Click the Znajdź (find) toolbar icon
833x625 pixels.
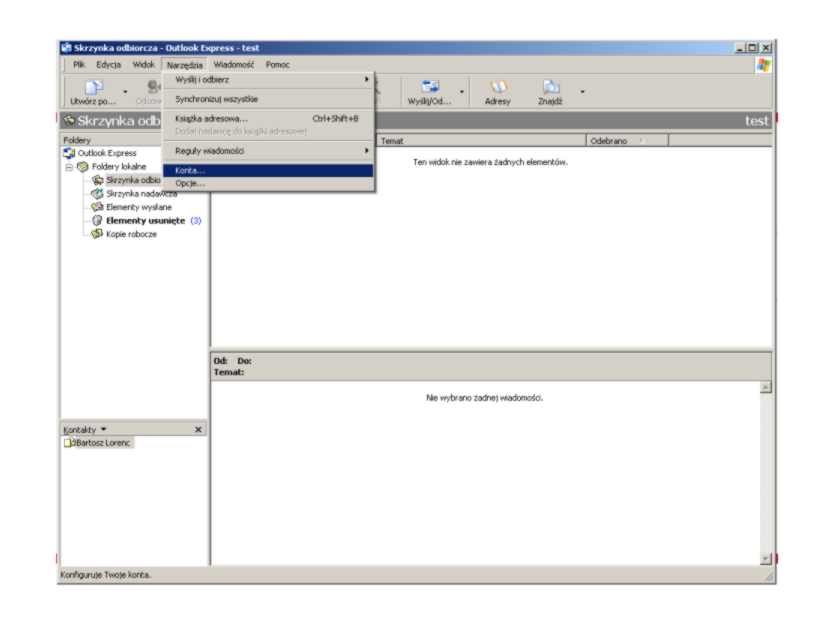click(x=550, y=88)
